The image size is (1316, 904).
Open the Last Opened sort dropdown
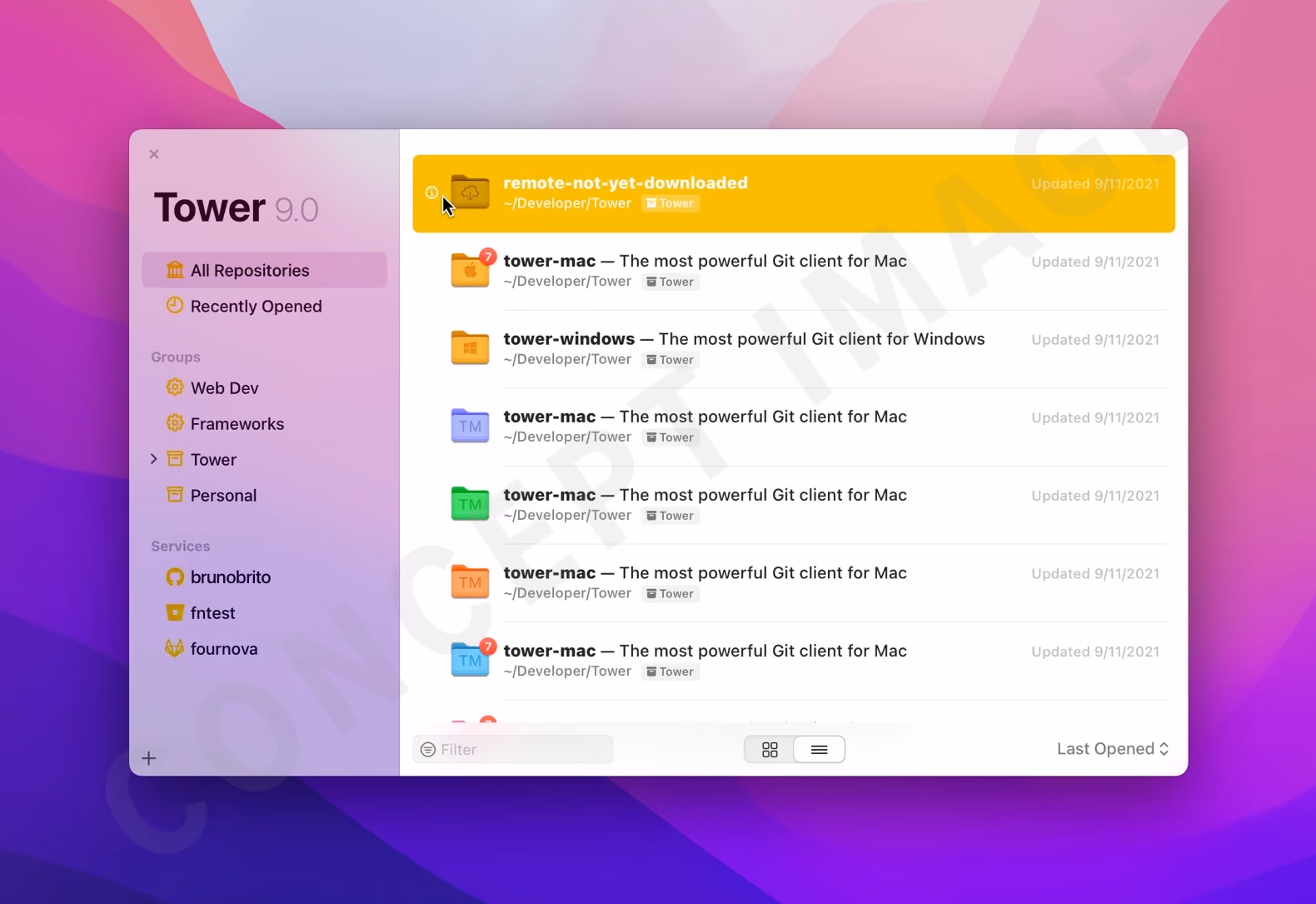1113,749
